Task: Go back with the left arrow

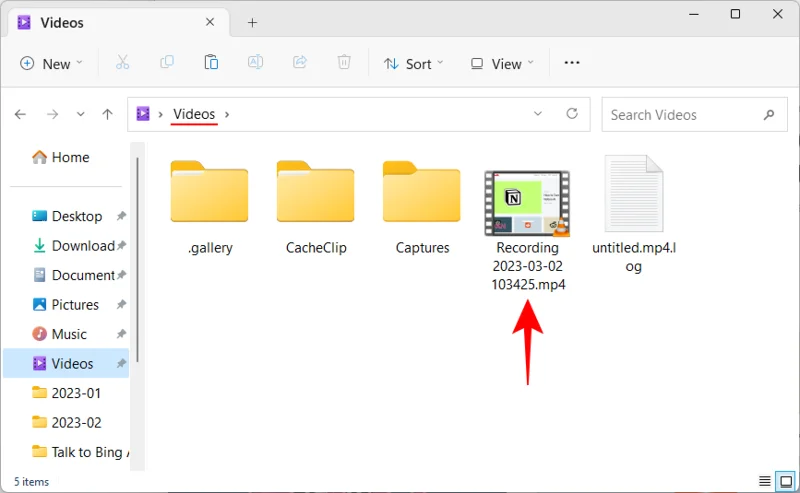Action: (x=20, y=114)
